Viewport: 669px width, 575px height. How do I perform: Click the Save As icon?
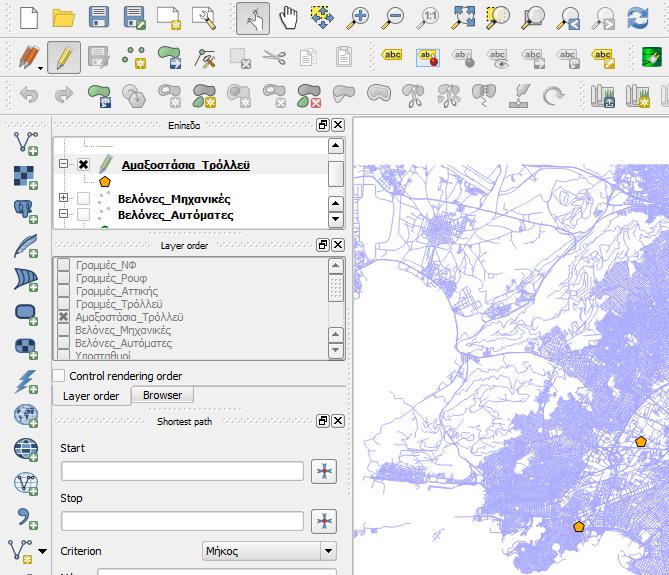134,18
